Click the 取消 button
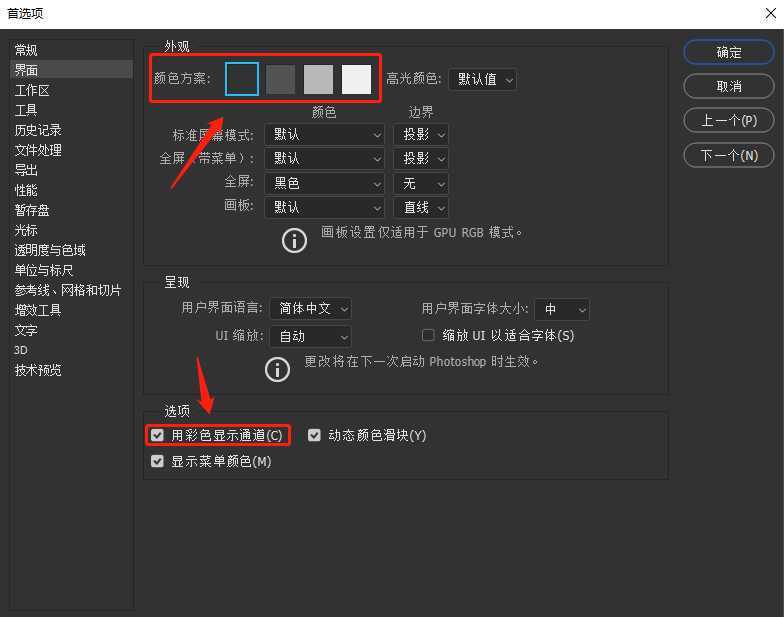Viewport: 784px width, 617px height. click(728, 86)
